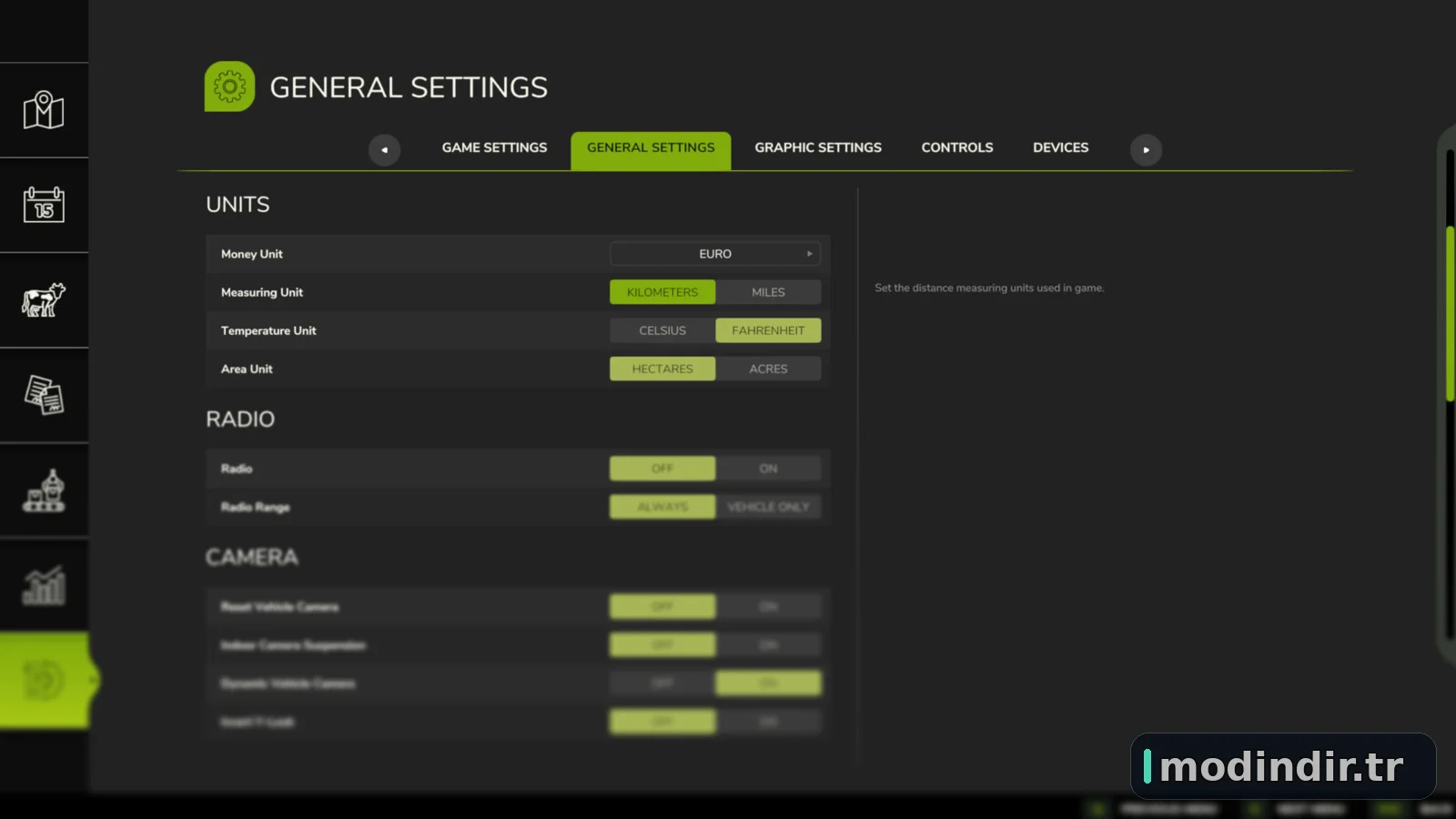Turn Indoor Camera Suspension Off
1456x819 pixels.
pyautogui.click(x=662, y=645)
